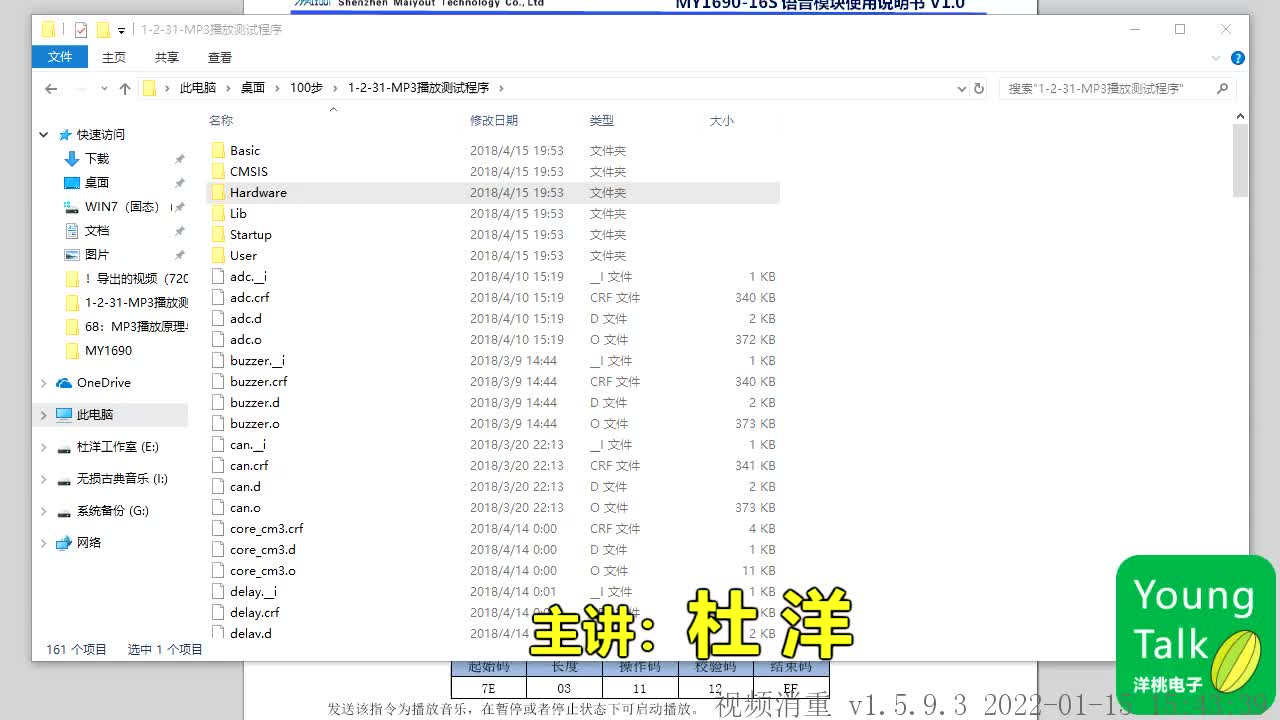Screen dimensions: 1280x720
Task: Select the Basic folder icon
Action: pos(218,150)
